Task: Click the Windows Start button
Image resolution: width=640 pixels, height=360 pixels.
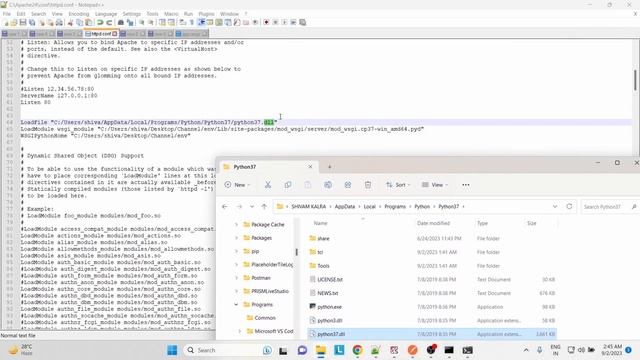Action: [172, 350]
